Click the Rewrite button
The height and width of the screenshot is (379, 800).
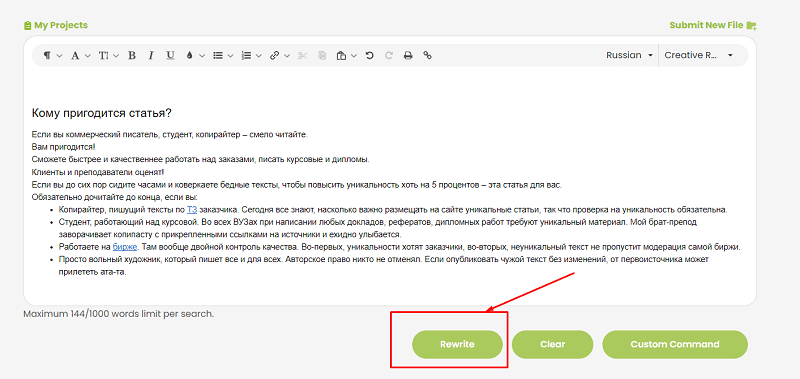tap(457, 344)
